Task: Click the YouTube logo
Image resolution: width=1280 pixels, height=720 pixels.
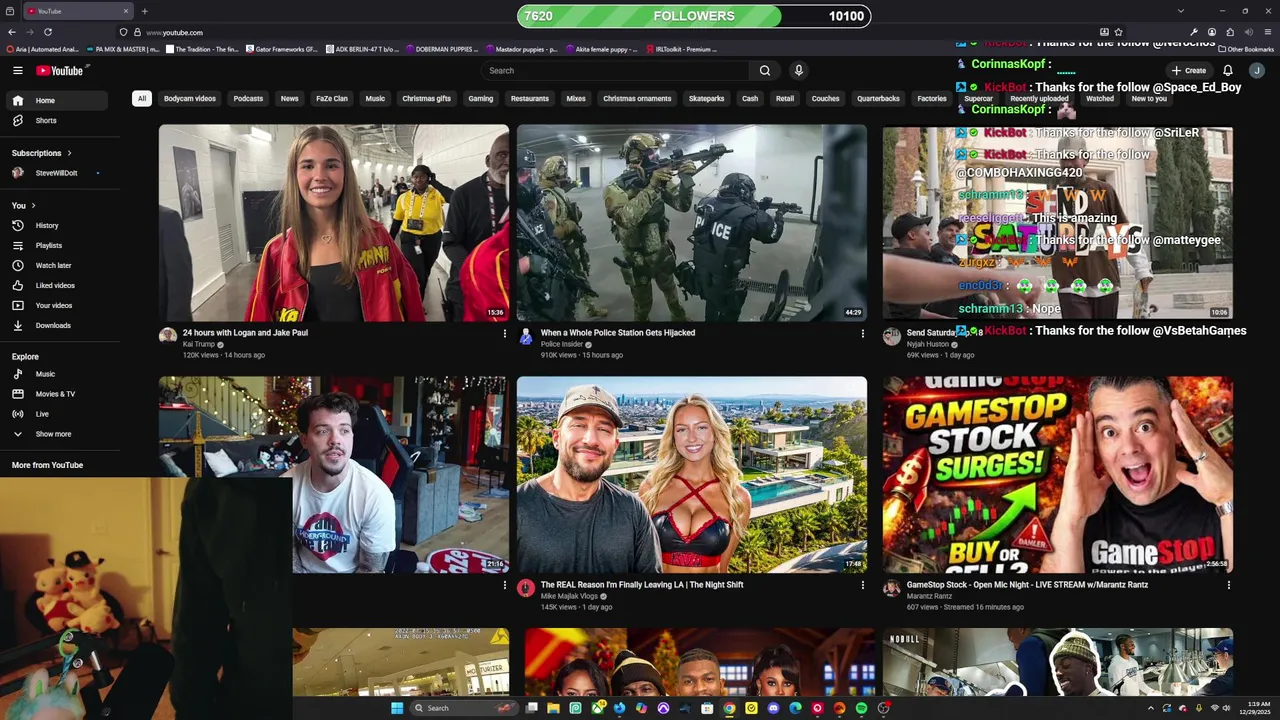Action: (61, 70)
